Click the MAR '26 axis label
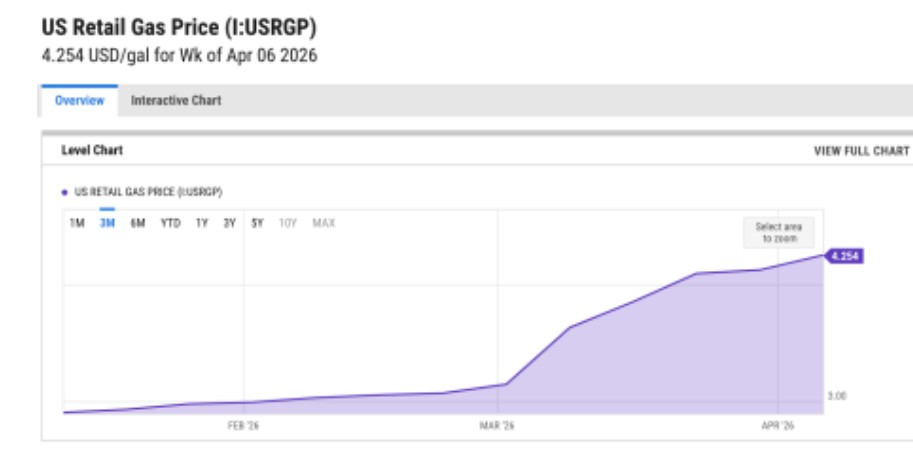Screen dimensions: 913x452 click(x=496, y=425)
